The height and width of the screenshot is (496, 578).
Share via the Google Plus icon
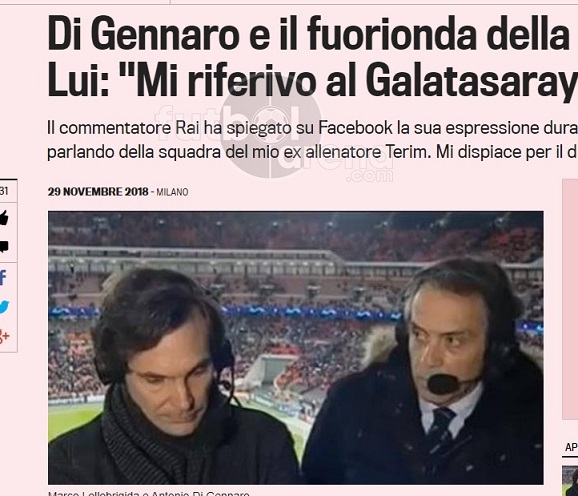point(4,336)
